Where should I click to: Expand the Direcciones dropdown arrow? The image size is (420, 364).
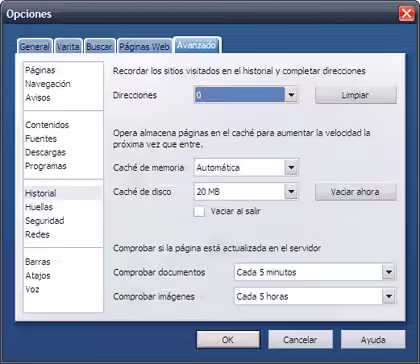coord(291,95)
